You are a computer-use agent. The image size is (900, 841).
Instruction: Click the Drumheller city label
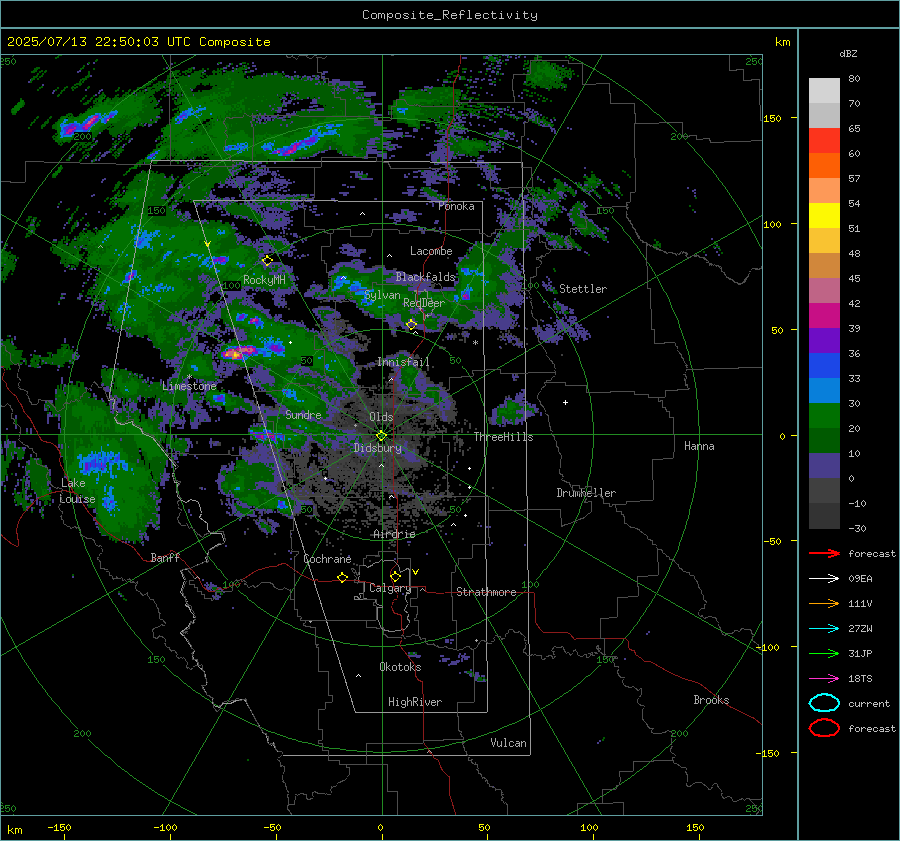pyautogui.click(x=586, y=493)
